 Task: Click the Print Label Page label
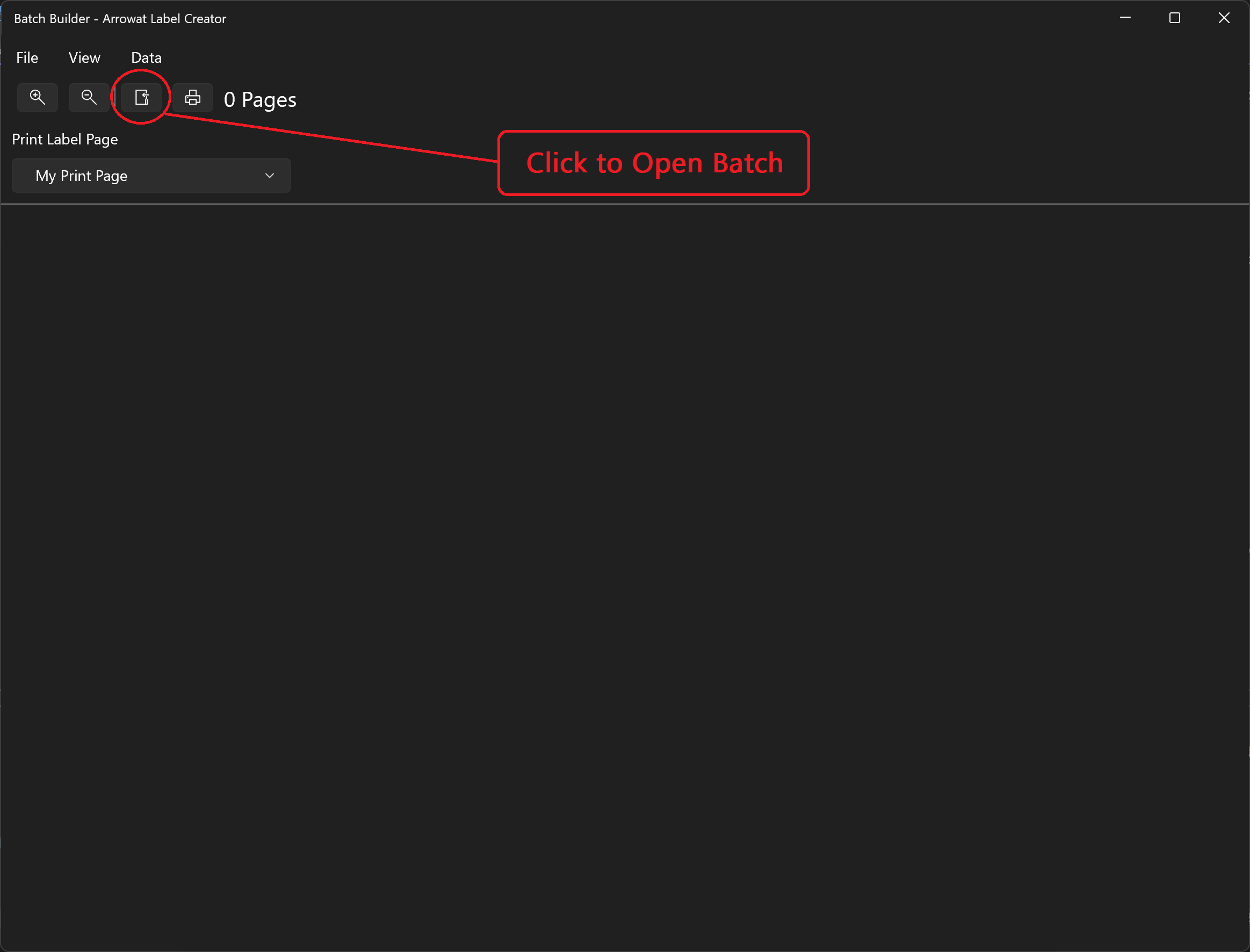pyautogui.click(x=63, y=139)
